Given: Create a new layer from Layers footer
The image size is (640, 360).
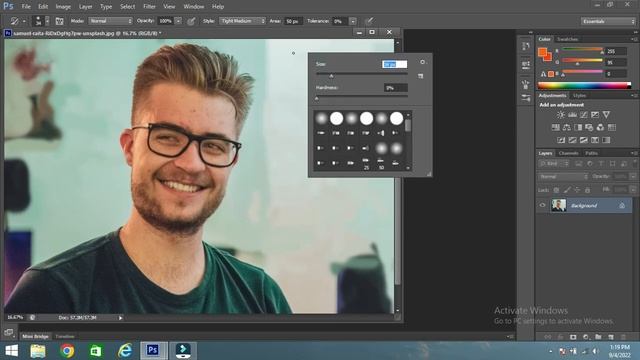Looking at the screenshot, I should click(x=611, y=337).
